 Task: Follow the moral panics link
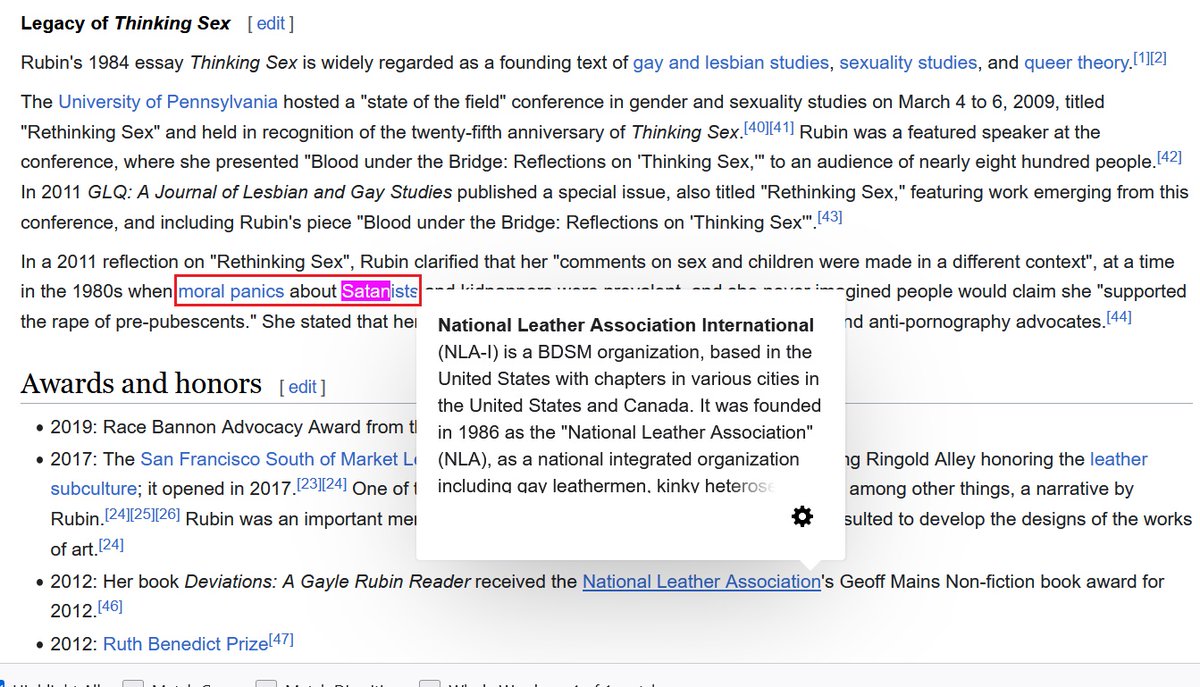231,291
